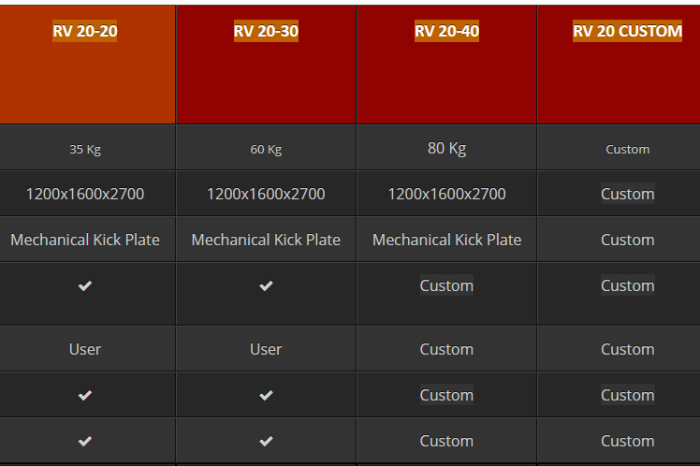
Task: Select the 80 Kg cell
Action: pyautogui.click(x=447, y=149)
